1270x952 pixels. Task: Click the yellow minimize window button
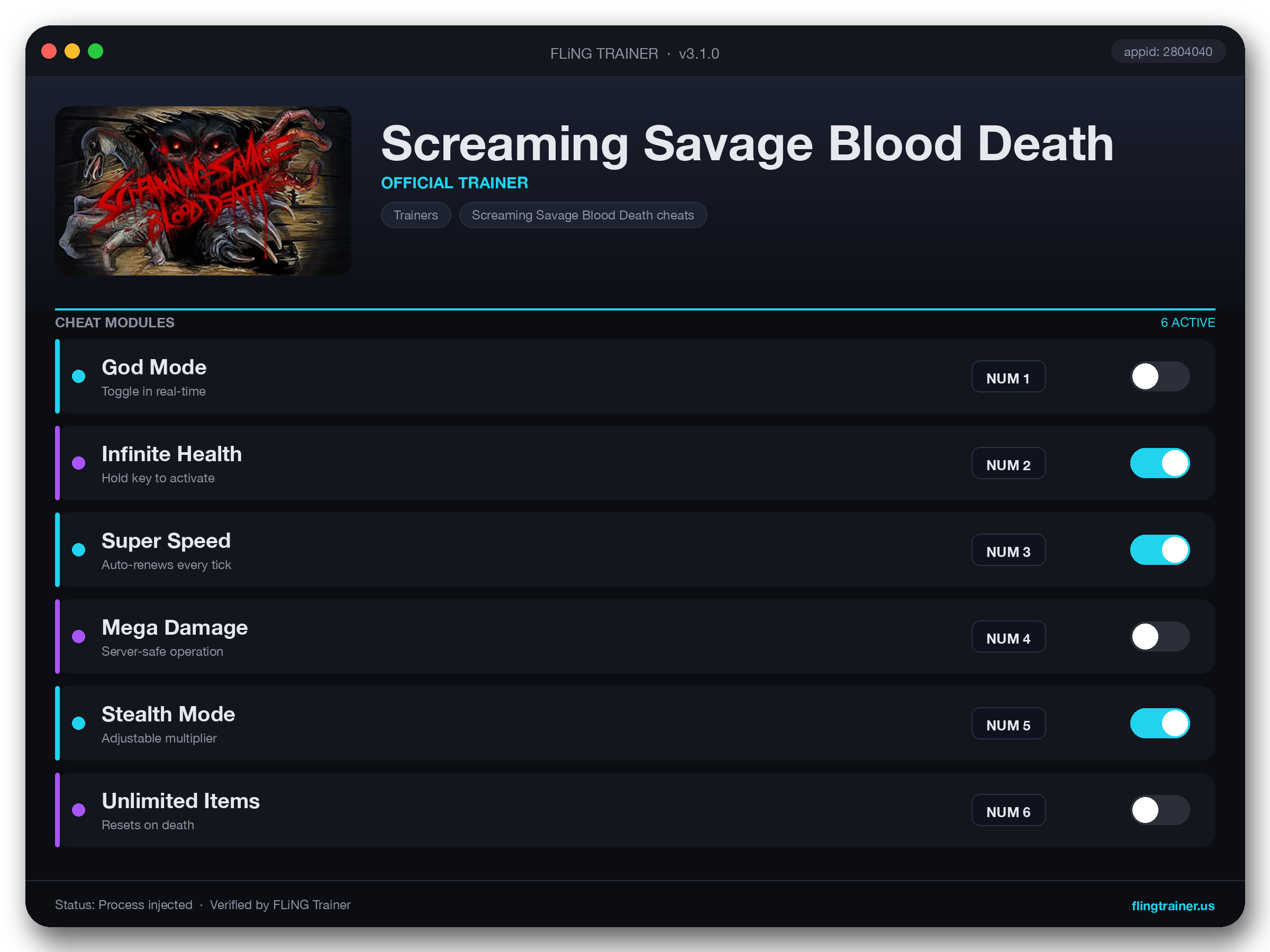(72, 52)
